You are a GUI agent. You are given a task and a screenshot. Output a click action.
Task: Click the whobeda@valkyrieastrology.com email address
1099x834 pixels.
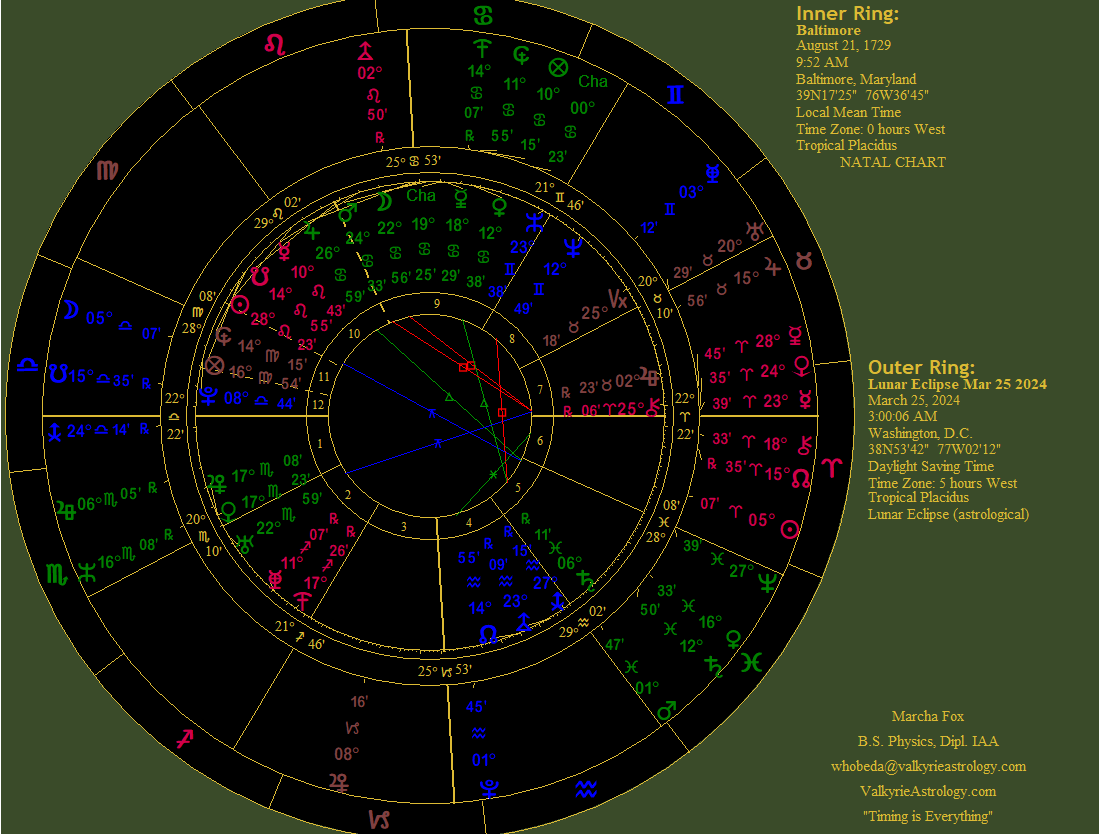928,766
